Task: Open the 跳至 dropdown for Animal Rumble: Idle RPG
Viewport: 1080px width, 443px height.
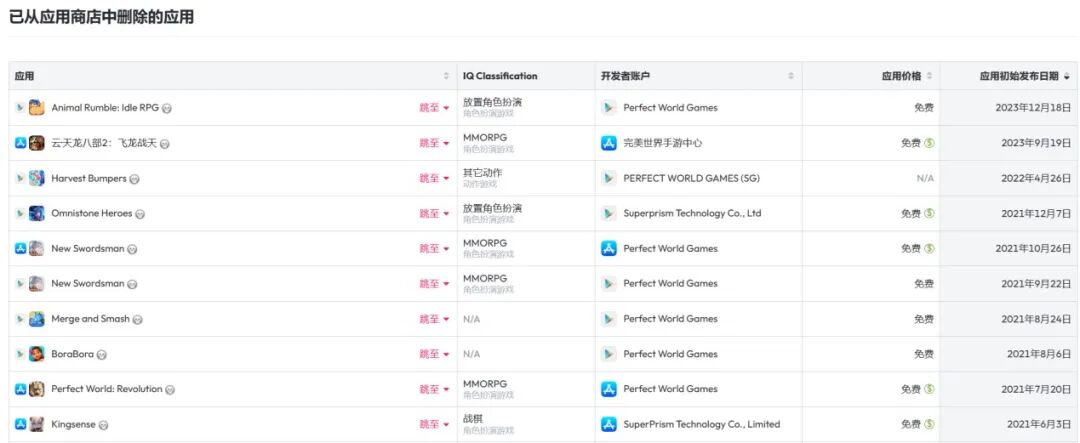Action: click(x=434, y=107)
